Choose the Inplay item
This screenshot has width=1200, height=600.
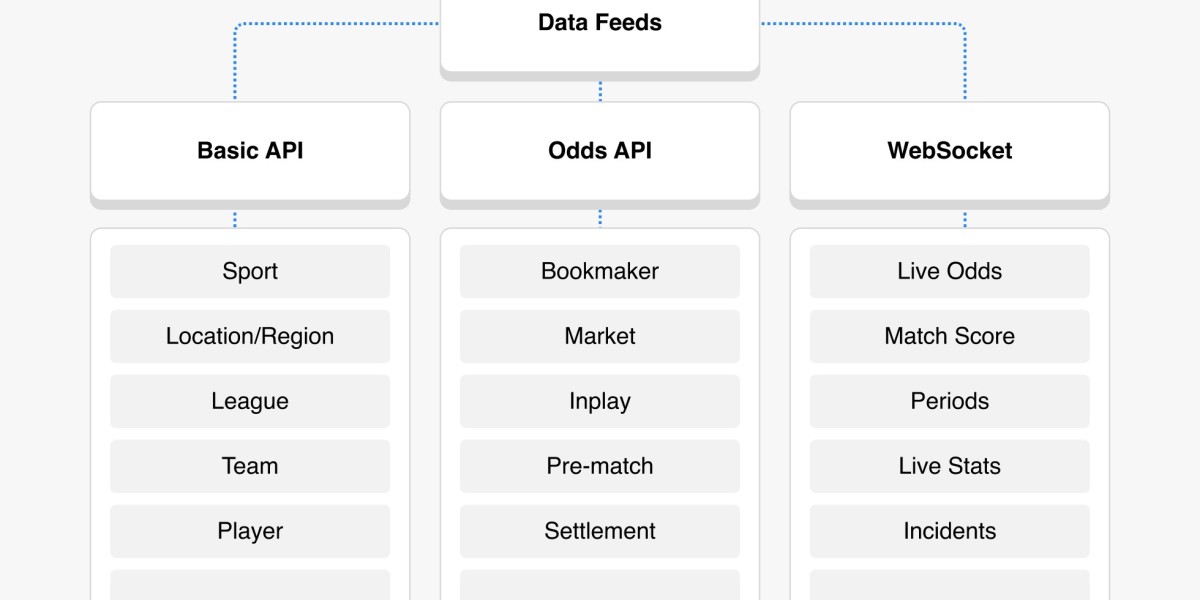coord(600,401)
